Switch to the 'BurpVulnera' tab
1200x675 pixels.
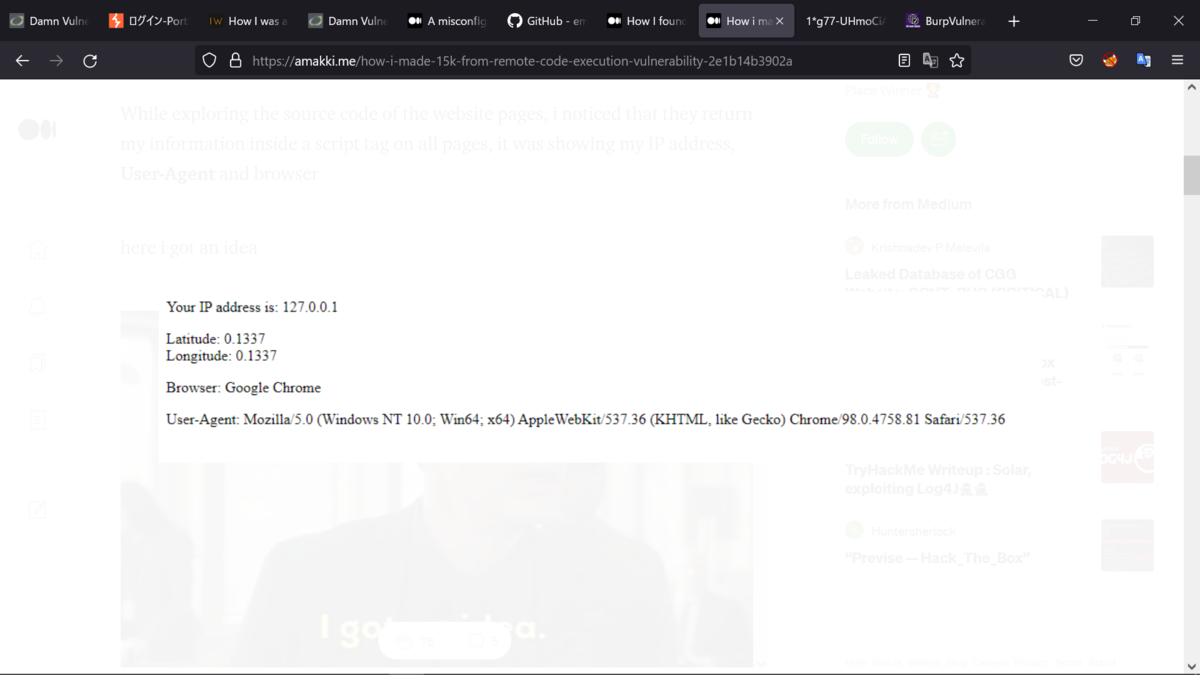coord(944,21)
